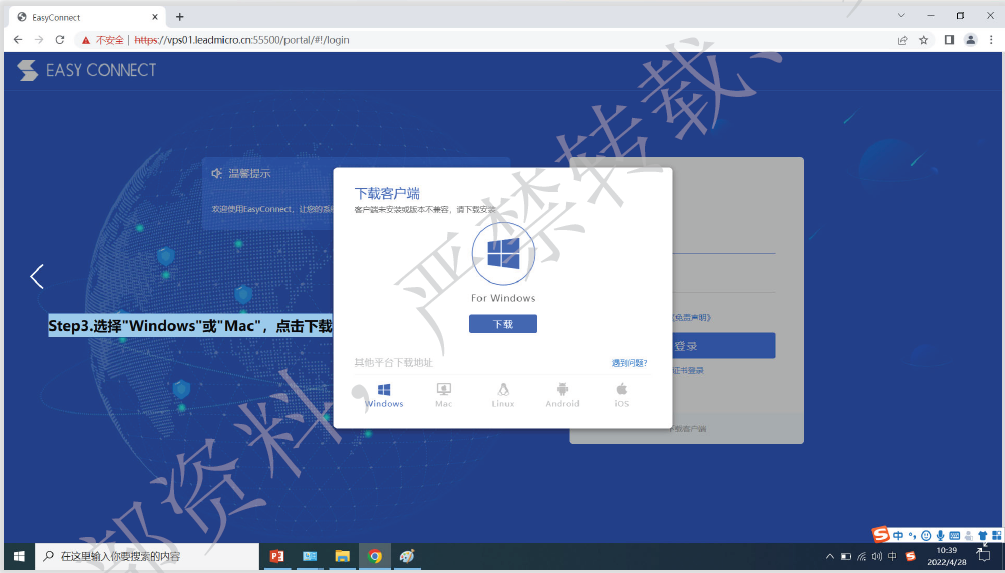
Task: Click the battery icon in the tray
Action: tap(846, 556)
